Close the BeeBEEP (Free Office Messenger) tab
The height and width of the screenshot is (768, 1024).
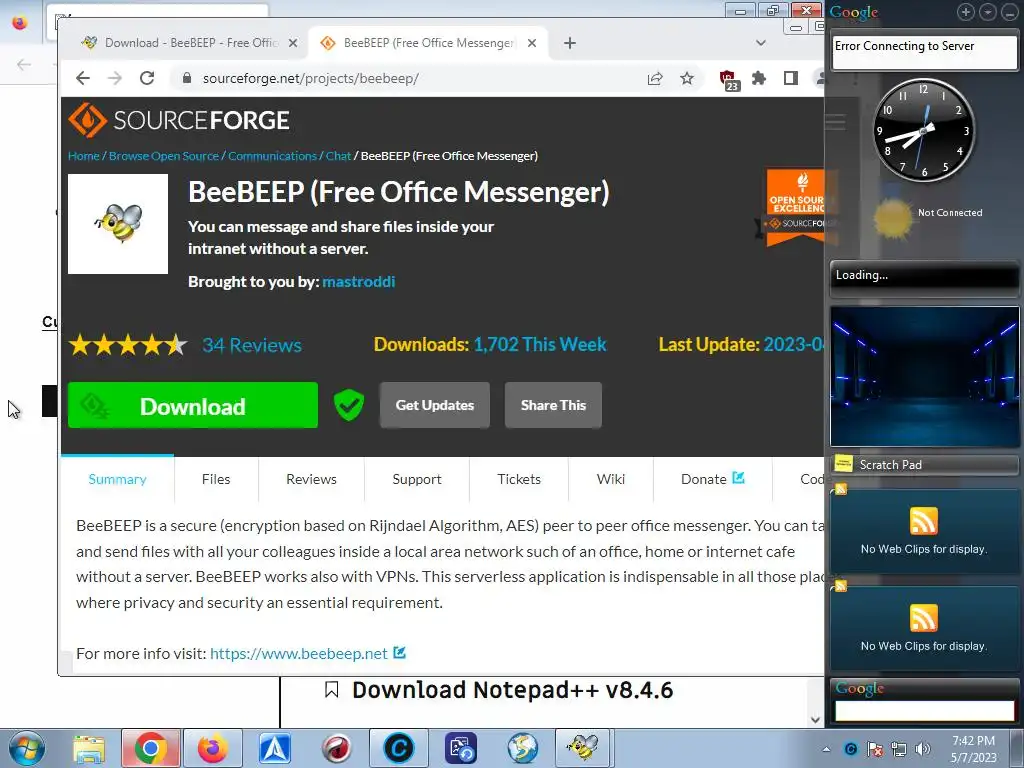(x=532, y=43)
